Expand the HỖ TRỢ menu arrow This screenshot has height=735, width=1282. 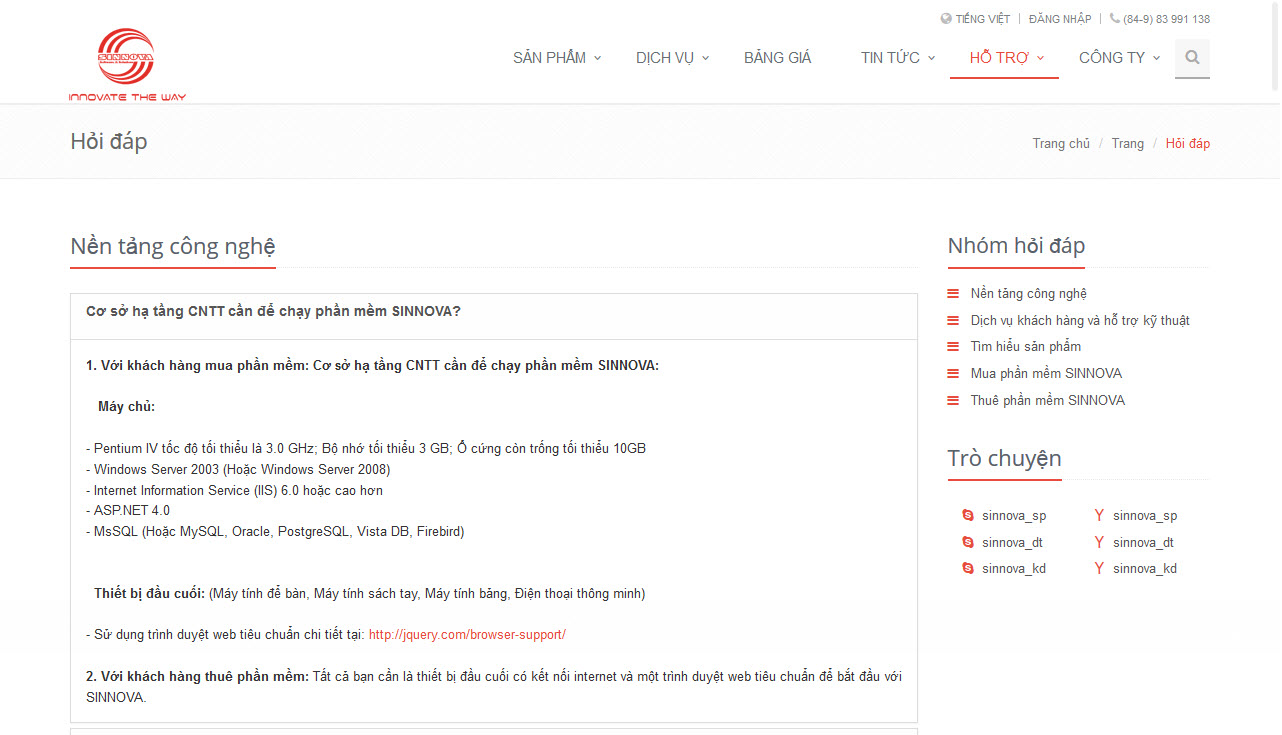click(x=1040, y=58)
